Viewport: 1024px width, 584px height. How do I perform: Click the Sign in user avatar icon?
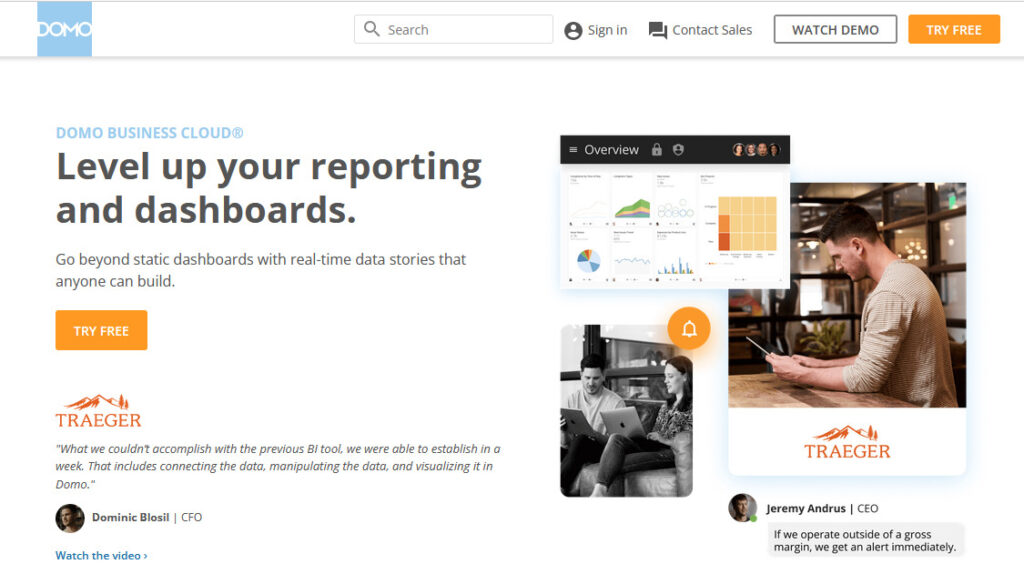tap(573, 31)
